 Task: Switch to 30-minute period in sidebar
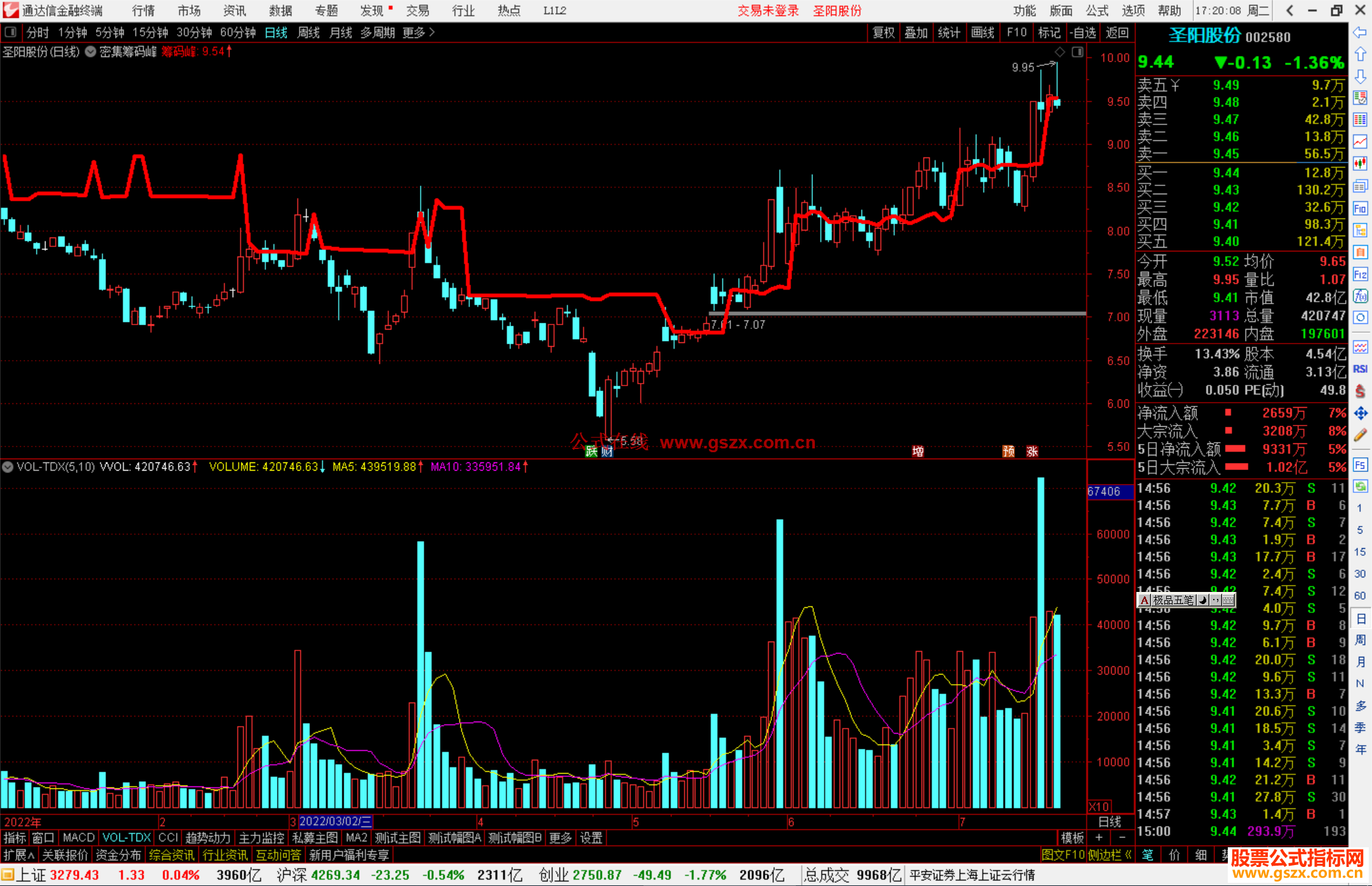click(1360, 574)
